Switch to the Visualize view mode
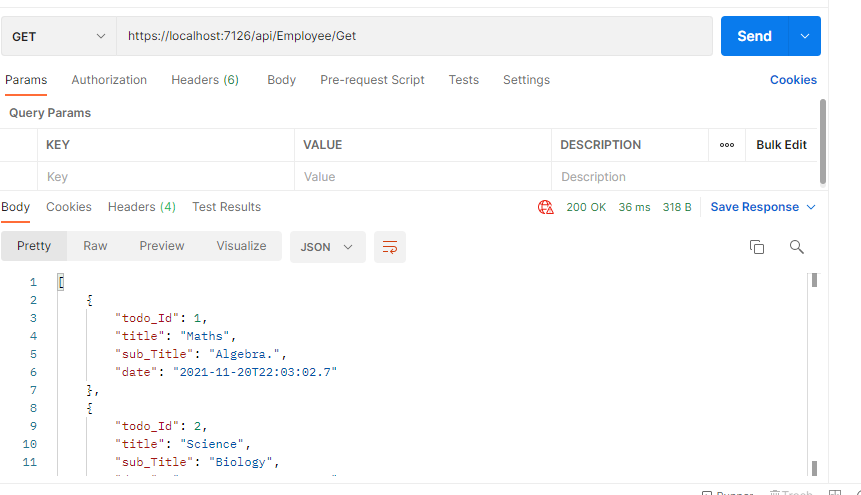The height and width of the screenshot is (495, 861). [x=241, y=246]
